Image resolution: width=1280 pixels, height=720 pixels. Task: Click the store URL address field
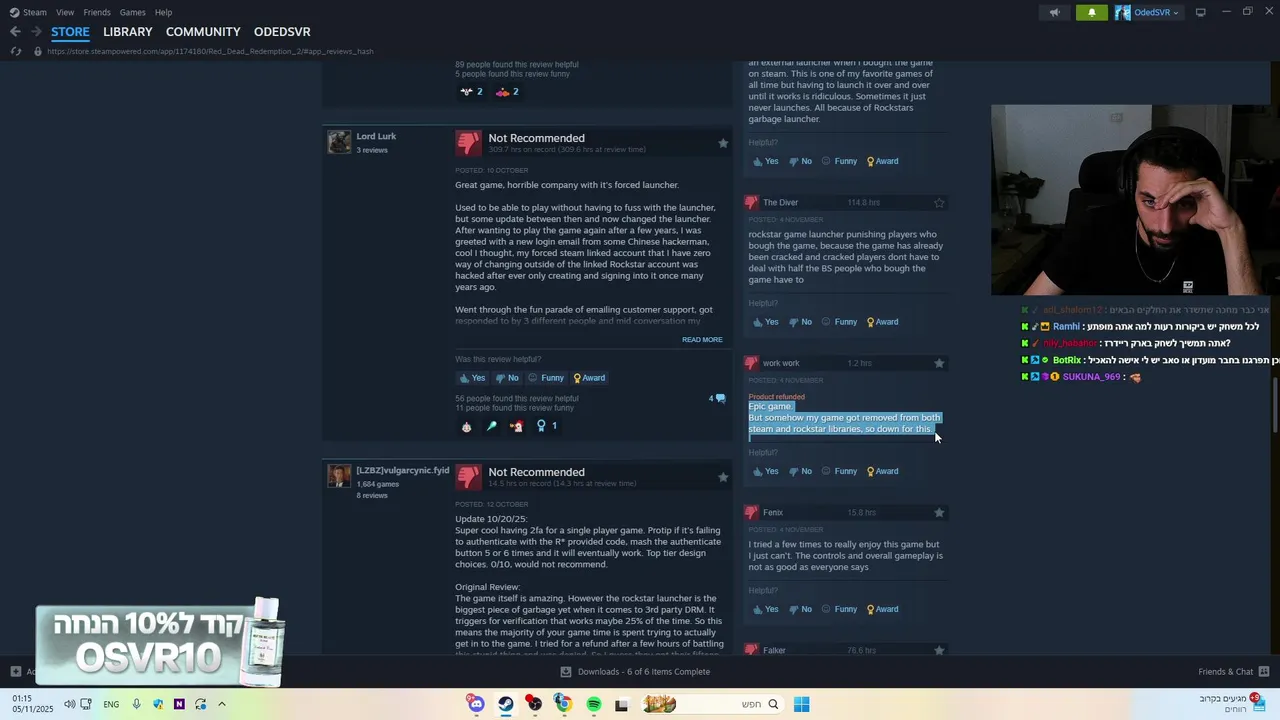click(210, 51)
